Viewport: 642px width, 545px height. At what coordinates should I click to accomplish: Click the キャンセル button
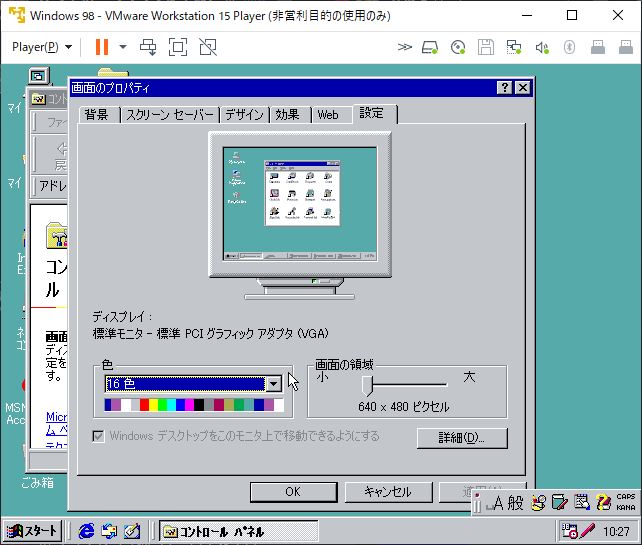click(x=388, y=492)
